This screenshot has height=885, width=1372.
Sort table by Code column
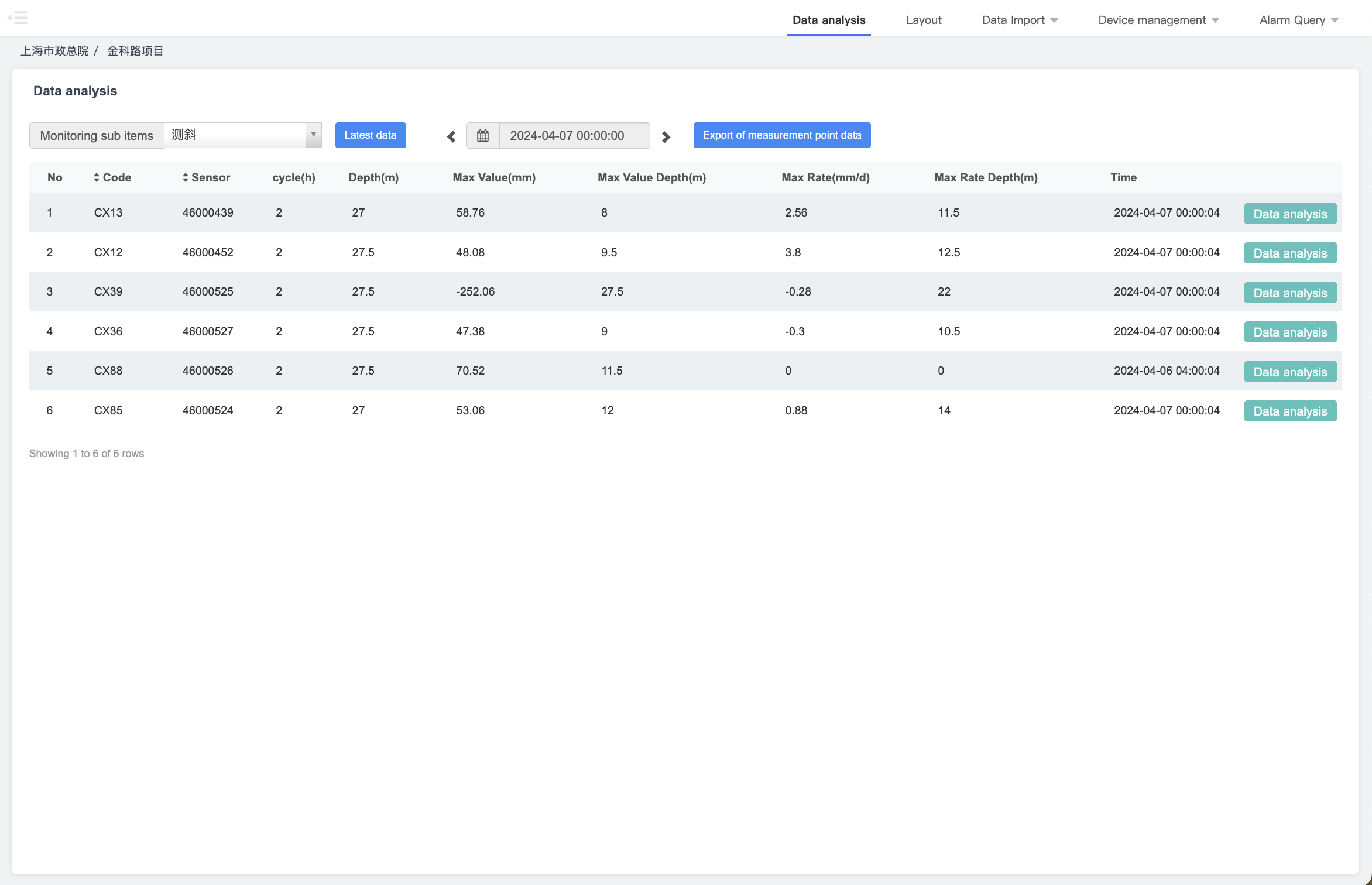pos(112,177)
